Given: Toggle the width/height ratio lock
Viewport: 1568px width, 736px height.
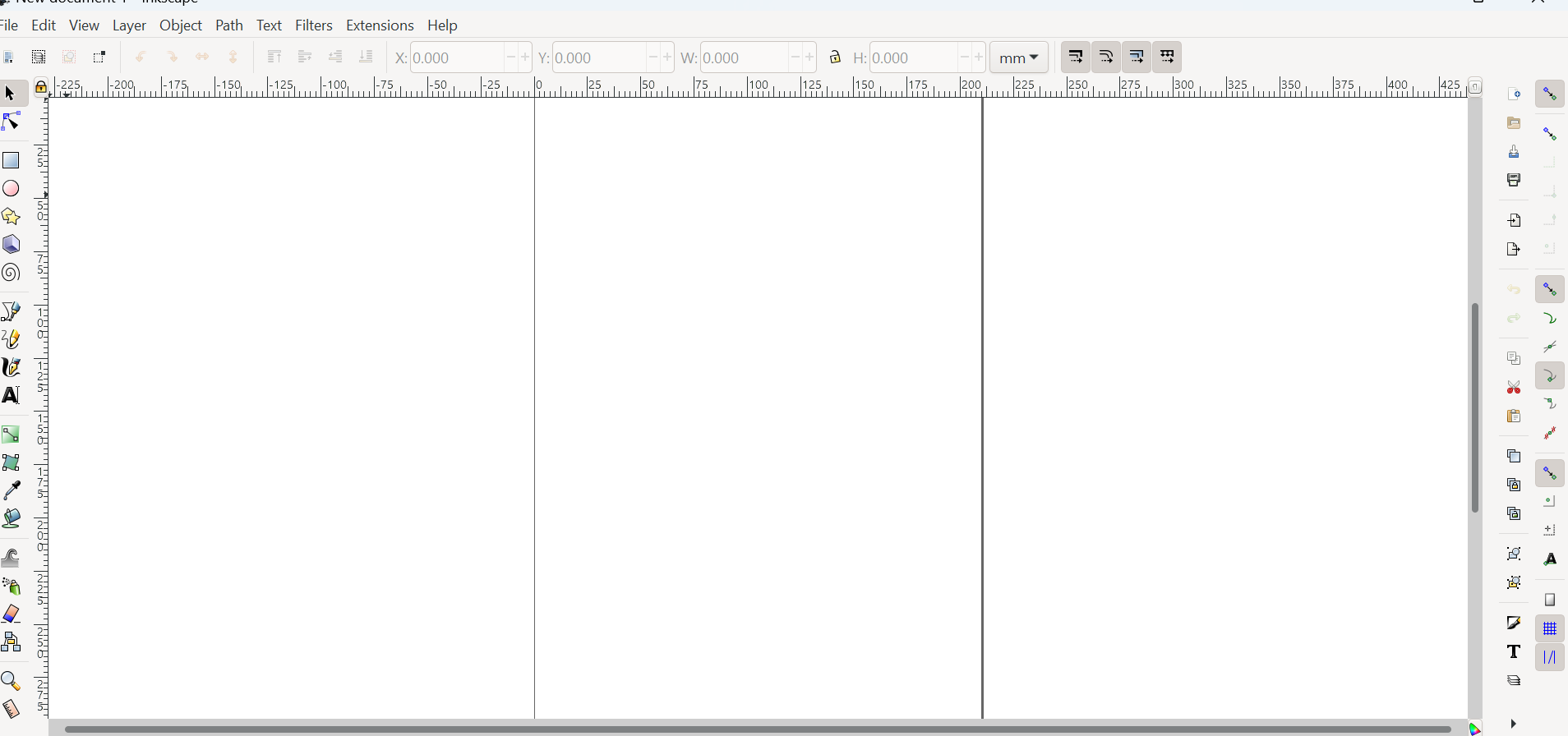Looking at the screenshot, I should (835, 57).
